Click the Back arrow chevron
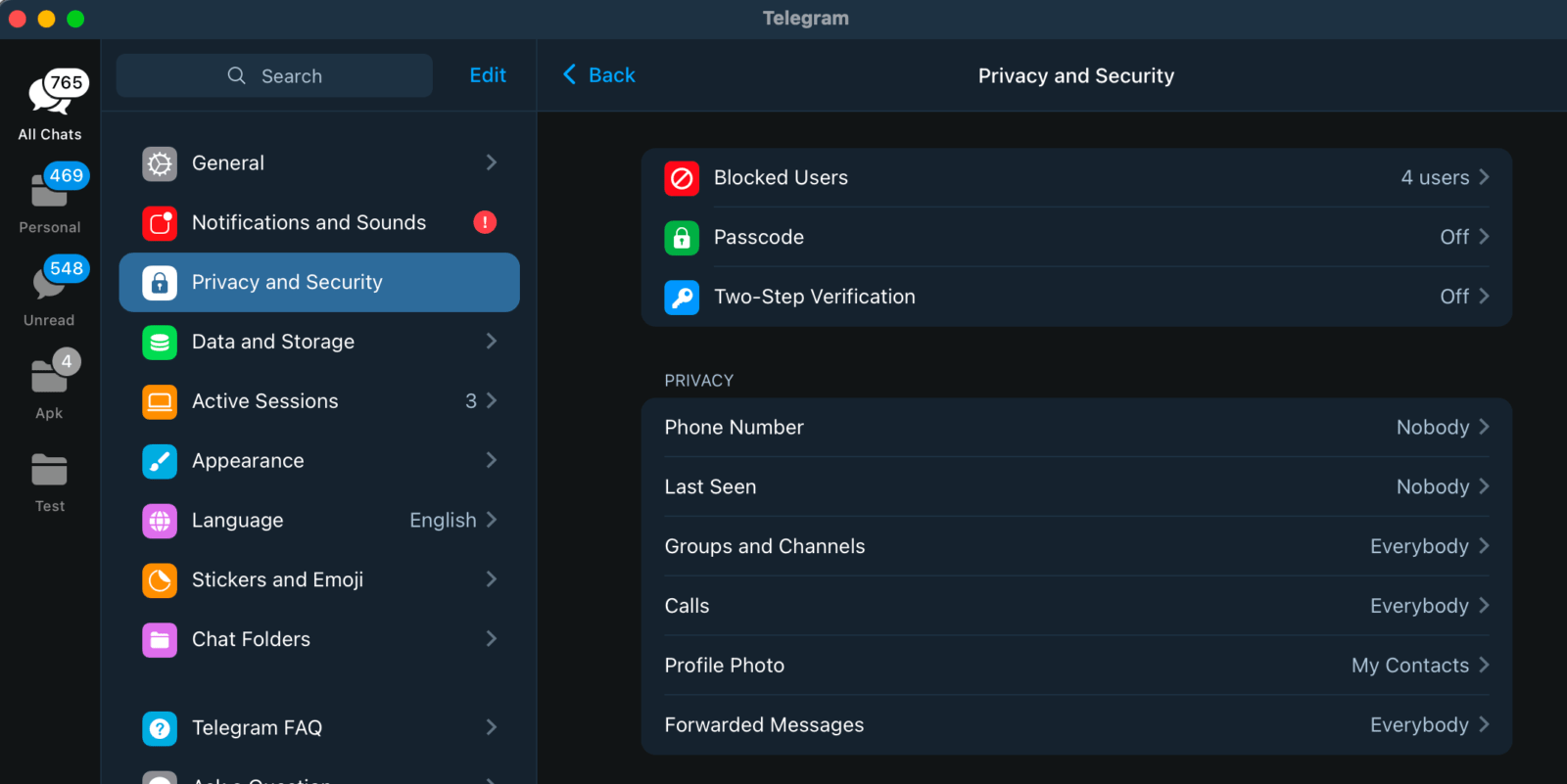1567x784 pixels. pyautogui.click(x=569, y=74)
